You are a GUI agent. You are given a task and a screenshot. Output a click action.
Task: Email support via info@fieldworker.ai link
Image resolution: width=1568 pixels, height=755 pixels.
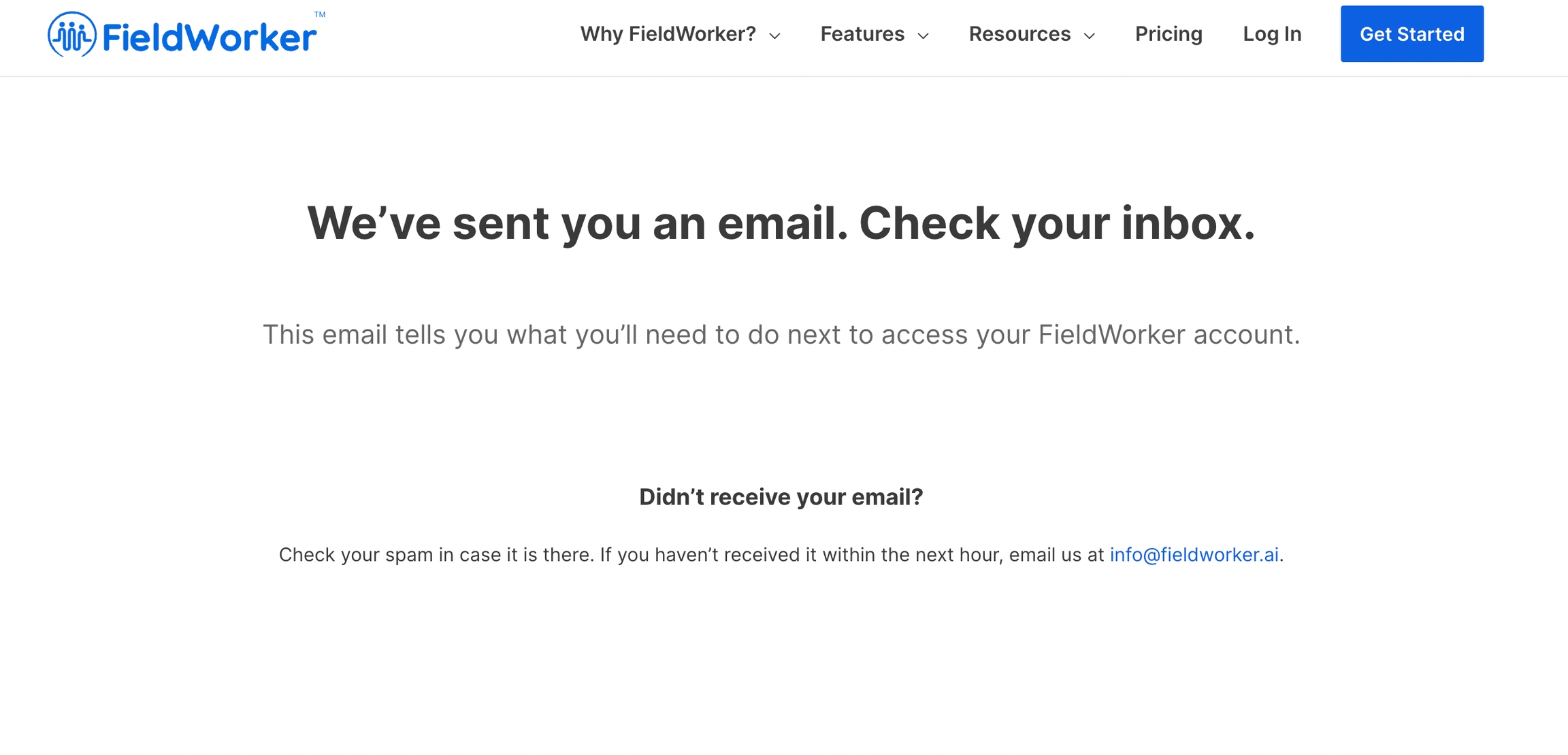(x=1194, y=555)
